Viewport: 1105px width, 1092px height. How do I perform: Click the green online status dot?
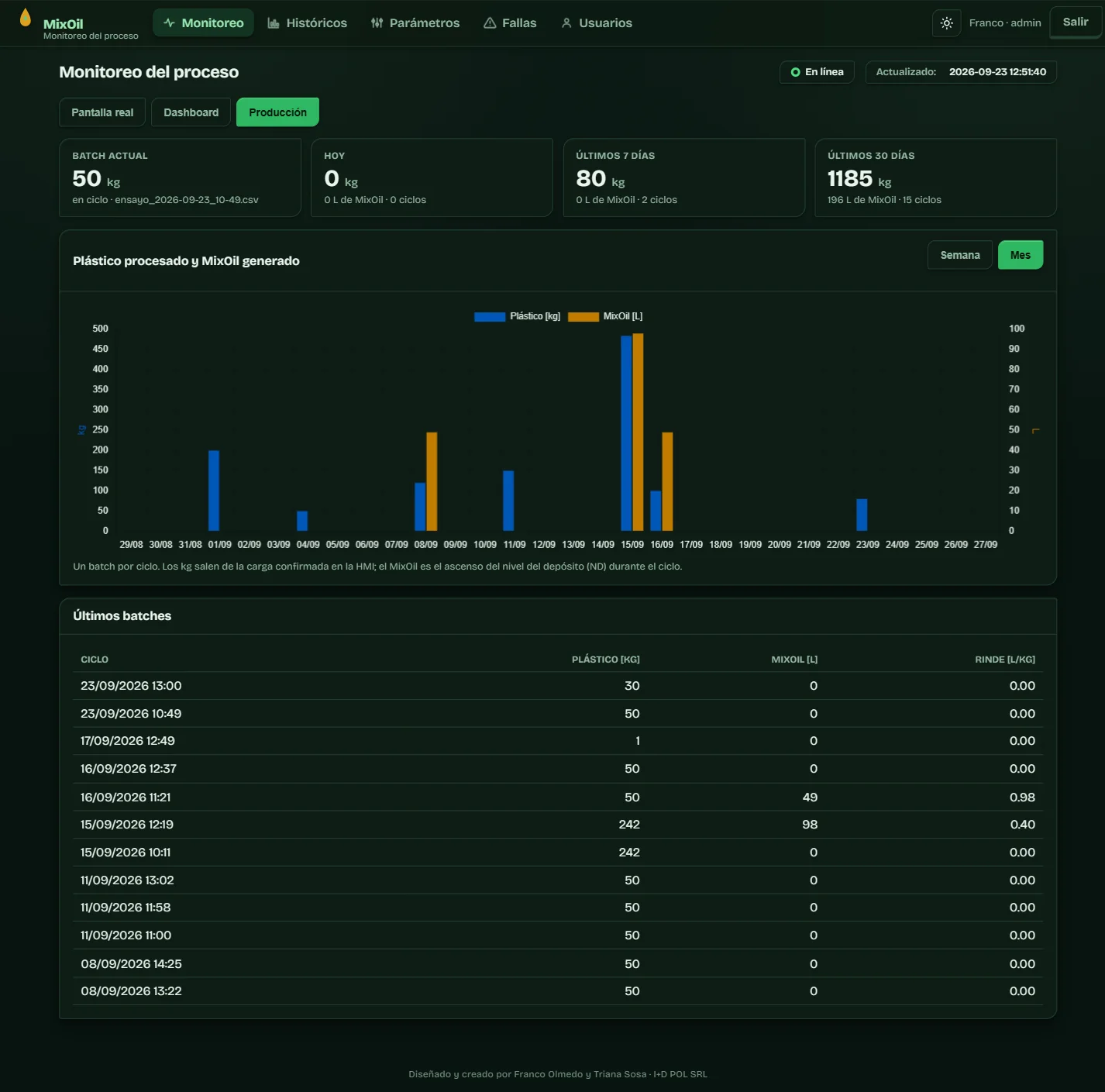(795, 72)
